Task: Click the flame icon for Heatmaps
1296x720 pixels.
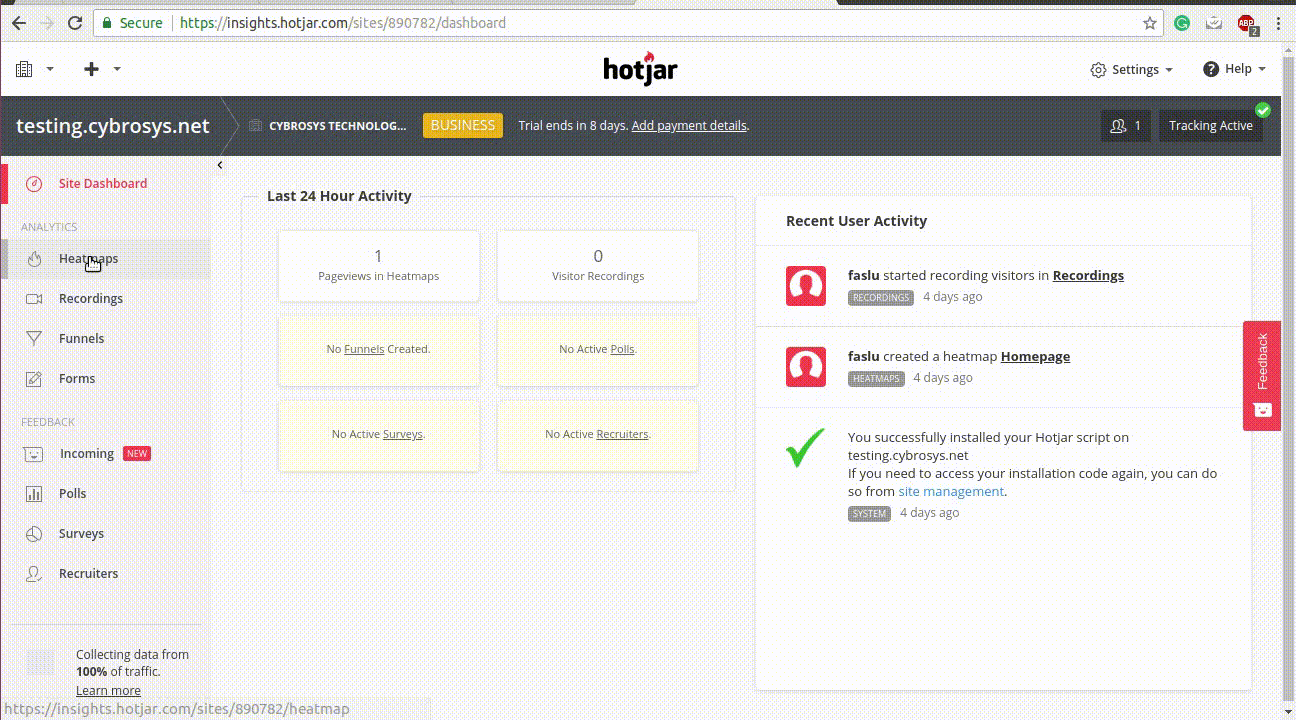Action: [34, 259]
